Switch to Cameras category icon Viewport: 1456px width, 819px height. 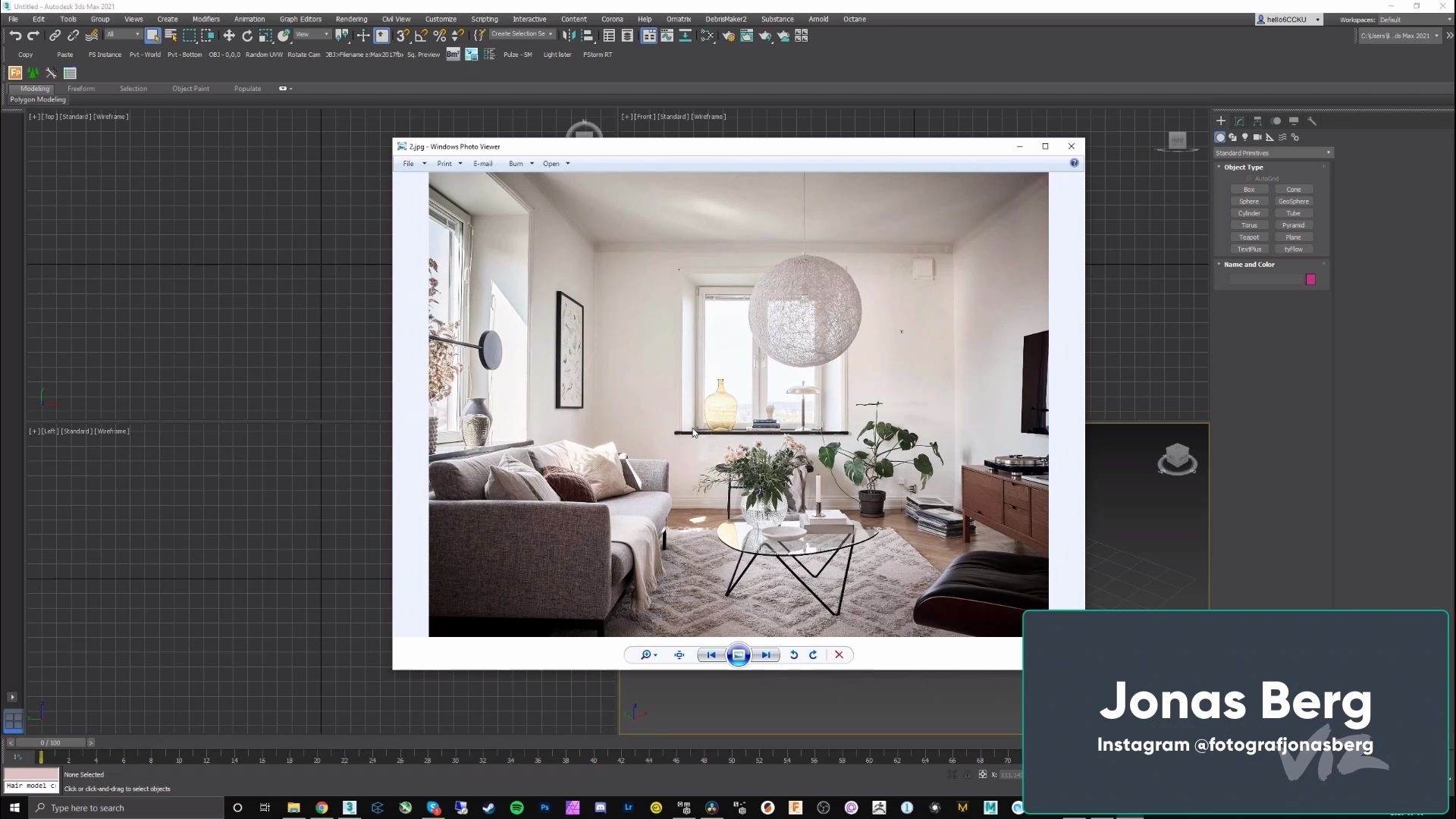tap(1257, 137)
